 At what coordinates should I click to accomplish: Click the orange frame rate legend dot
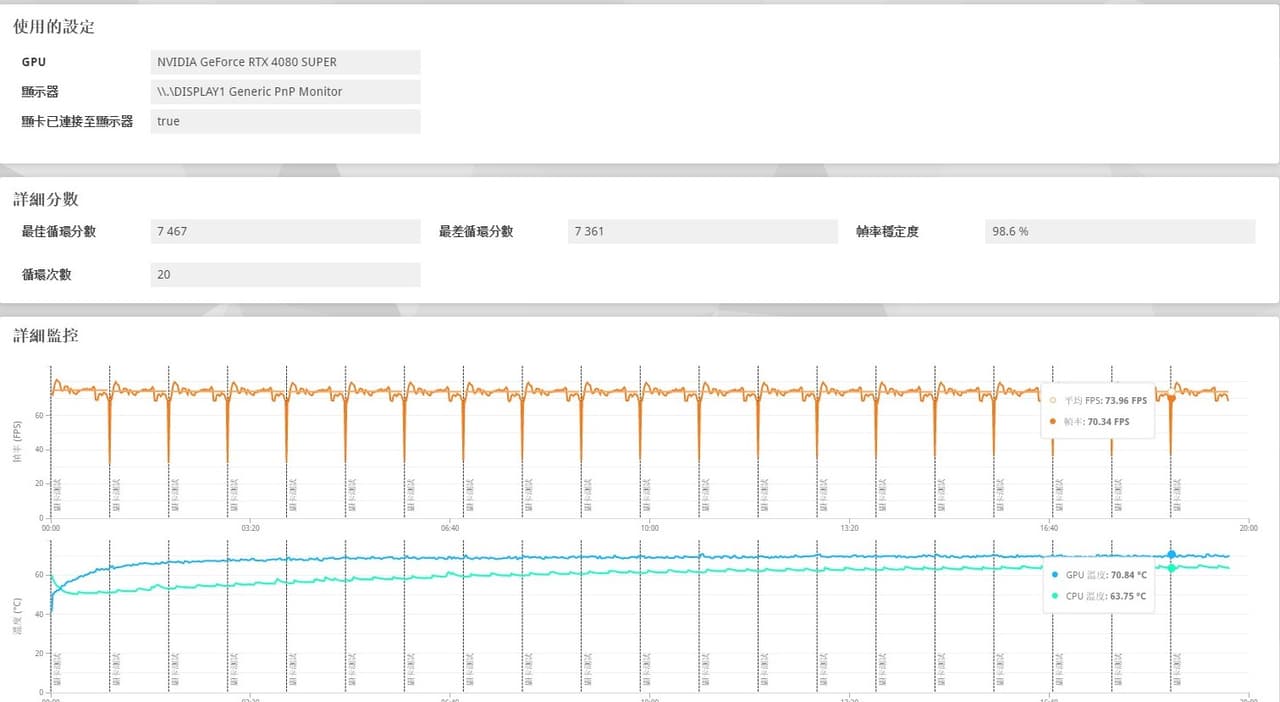(1052, 422)
